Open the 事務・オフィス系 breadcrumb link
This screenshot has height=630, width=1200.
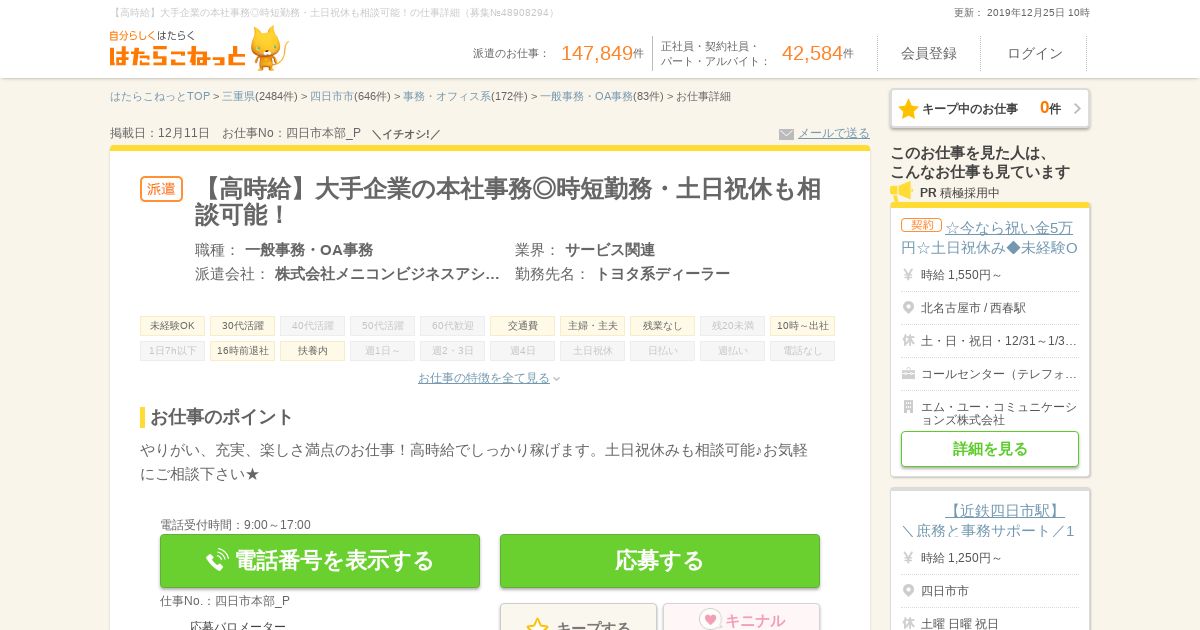tap(447, 97)
